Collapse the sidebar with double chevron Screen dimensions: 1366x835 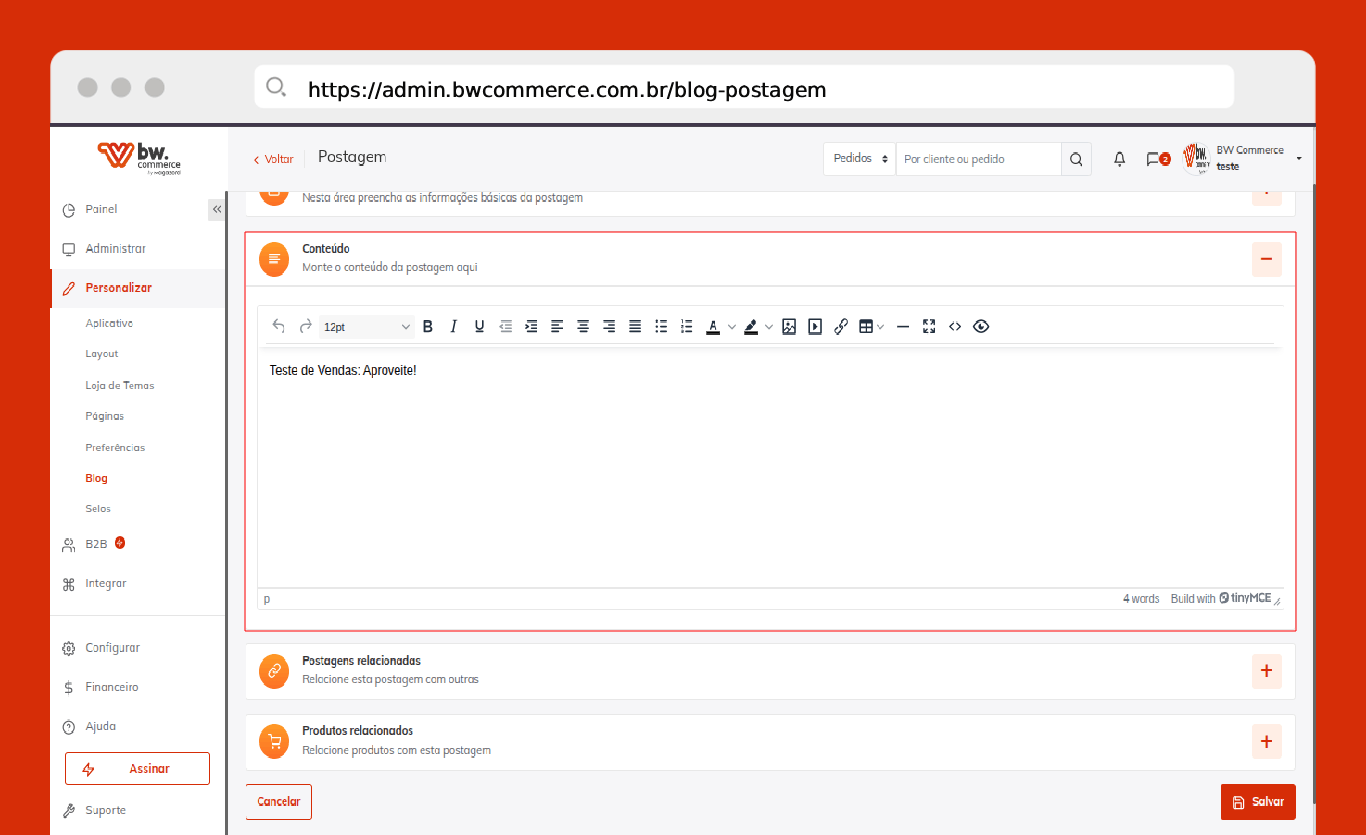pos(217,209)
